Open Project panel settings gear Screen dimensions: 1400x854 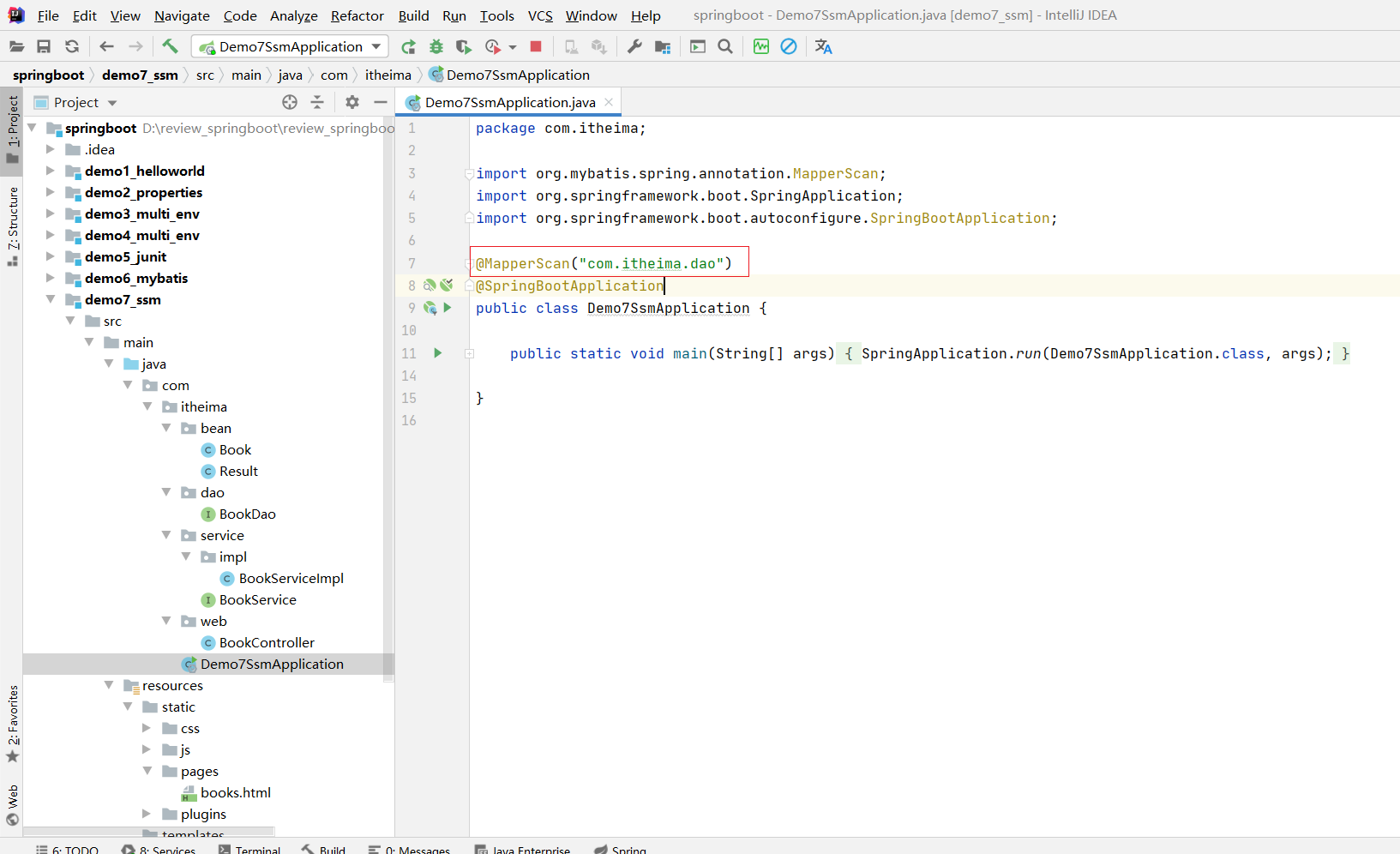(352, 102)
